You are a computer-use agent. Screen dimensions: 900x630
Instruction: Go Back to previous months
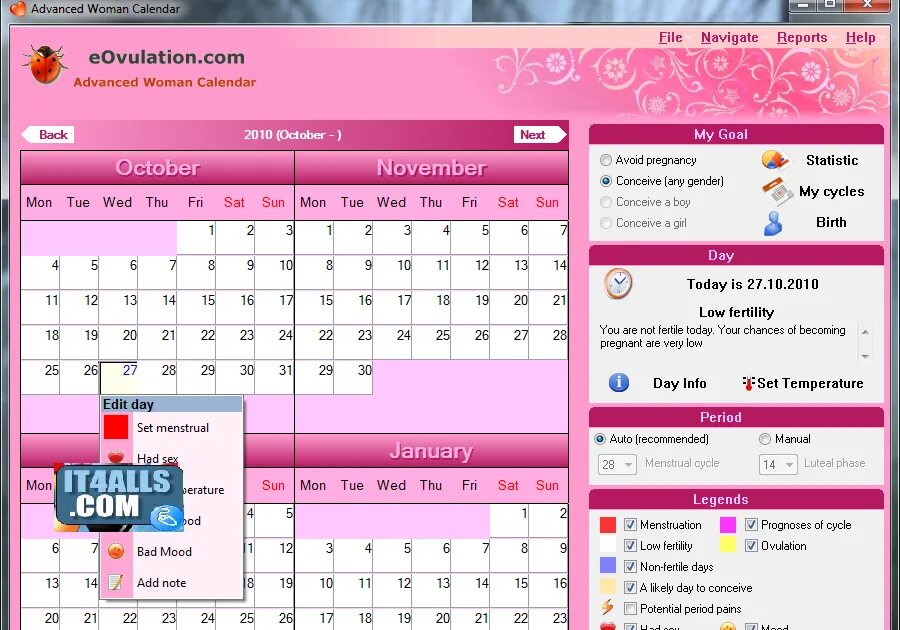point(48,135)
